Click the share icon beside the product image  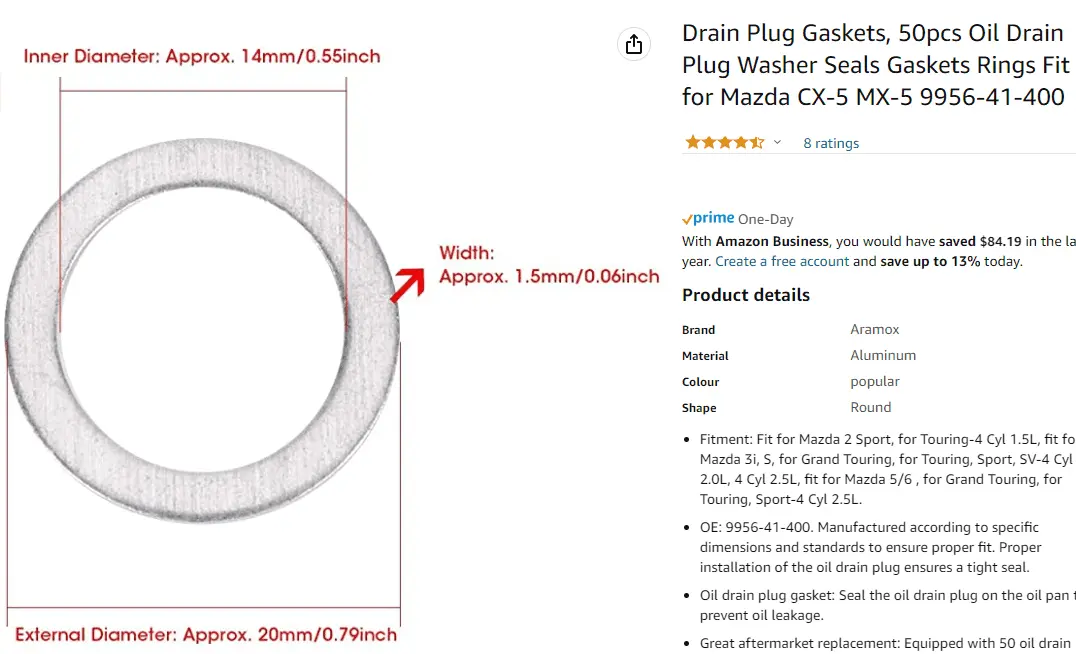633,44
